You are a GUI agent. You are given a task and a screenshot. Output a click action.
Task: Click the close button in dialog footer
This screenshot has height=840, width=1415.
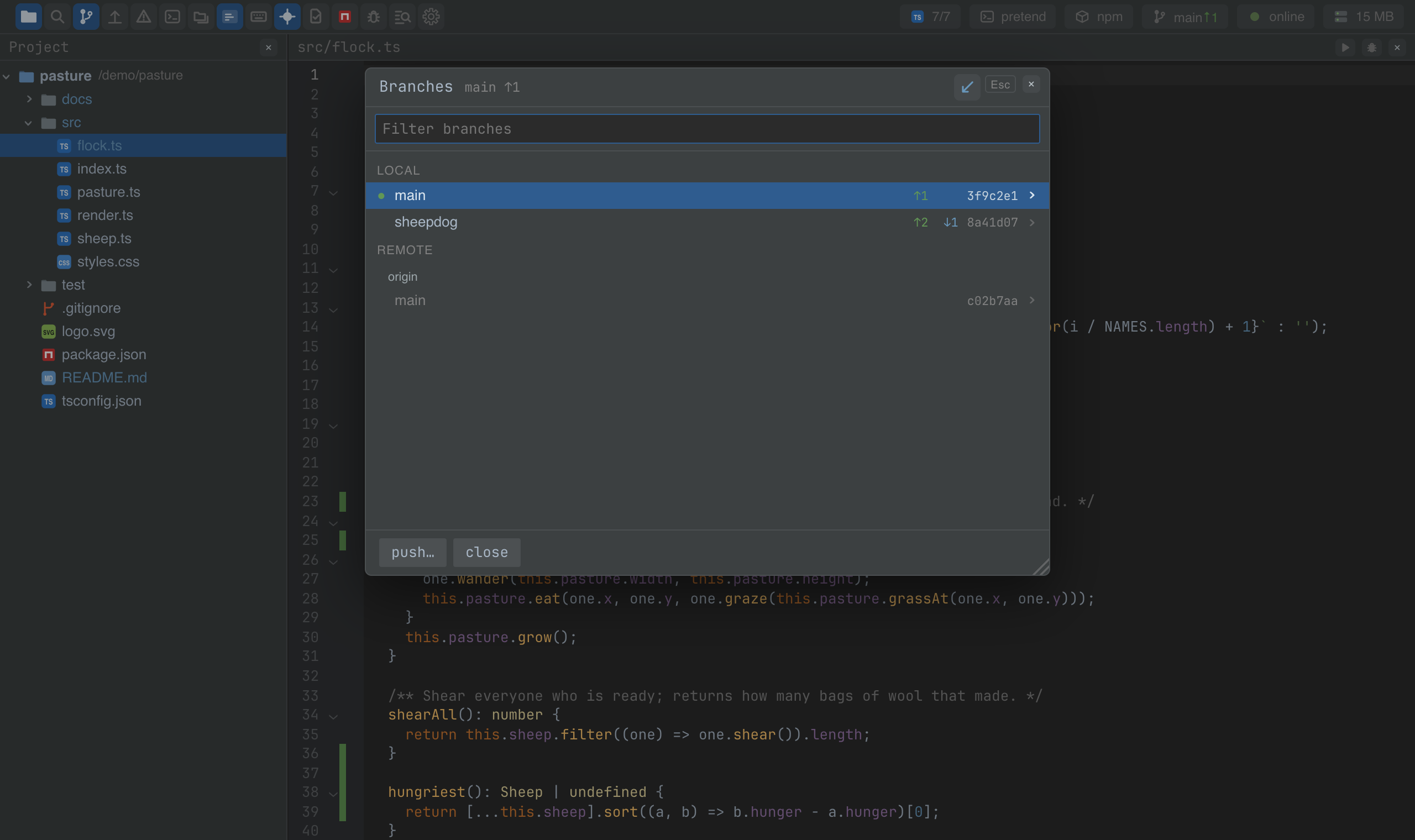coord(486,552)
